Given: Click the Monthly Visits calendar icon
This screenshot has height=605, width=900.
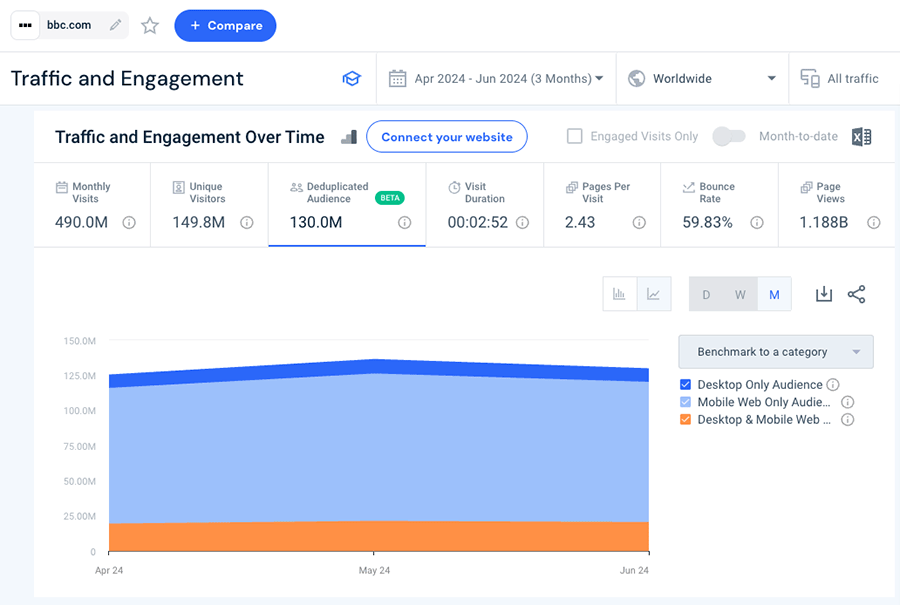Looking at the screenshot, I should click(x=61, y=187).
